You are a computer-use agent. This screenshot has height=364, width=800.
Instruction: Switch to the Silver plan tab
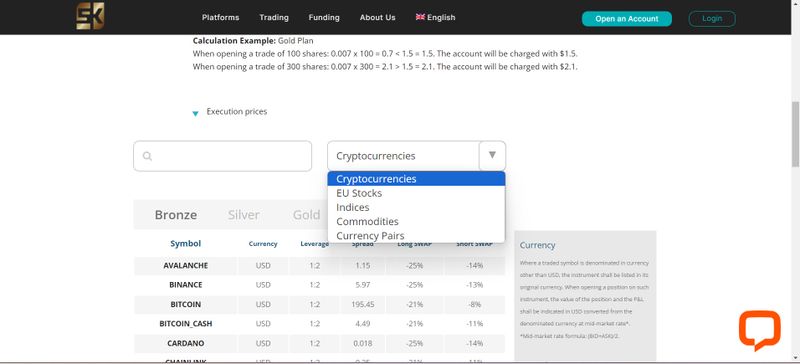click(x=243, y=215)
